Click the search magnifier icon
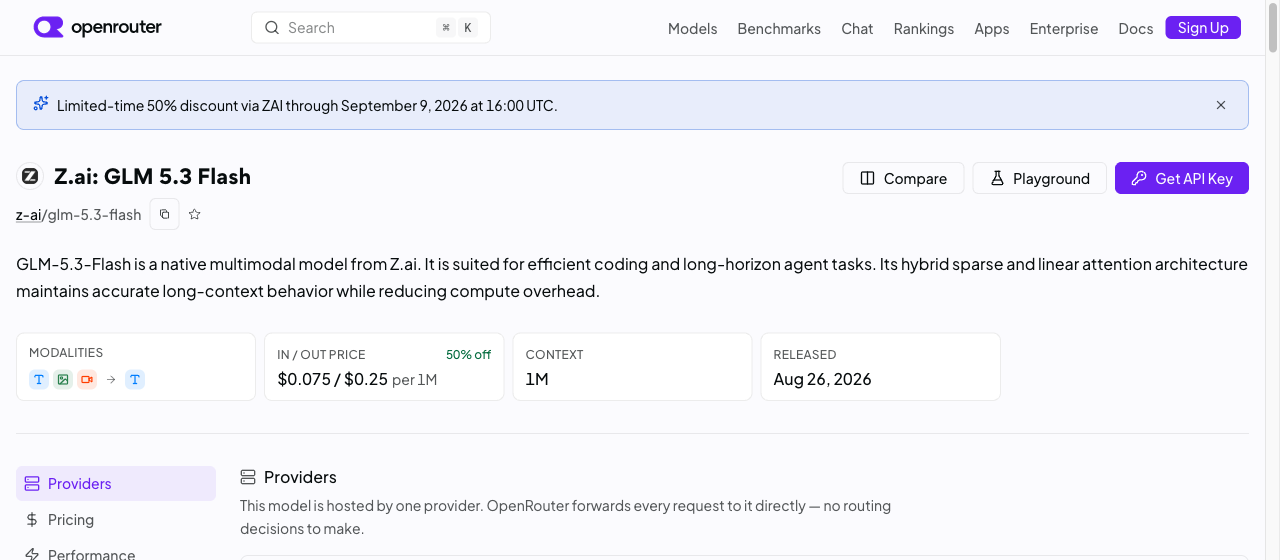This screenshot has height=560, width=1280. [271, 28]
